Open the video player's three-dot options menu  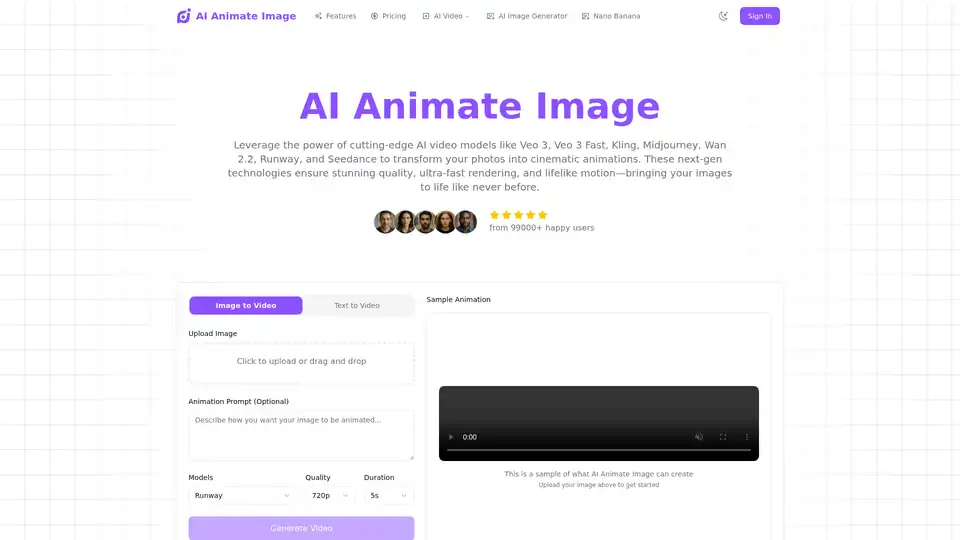point(747,437)
